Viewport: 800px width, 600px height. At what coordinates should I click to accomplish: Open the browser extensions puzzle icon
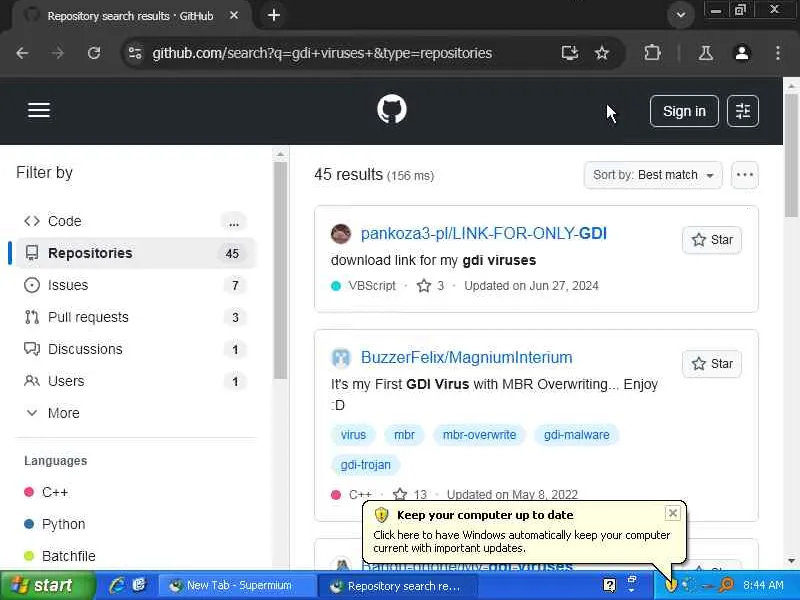coord(652,53)
